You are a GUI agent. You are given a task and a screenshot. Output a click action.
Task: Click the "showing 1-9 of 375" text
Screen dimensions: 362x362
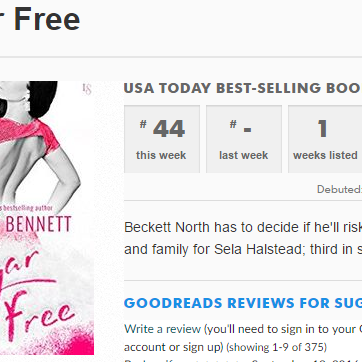(x=277, y=347)
